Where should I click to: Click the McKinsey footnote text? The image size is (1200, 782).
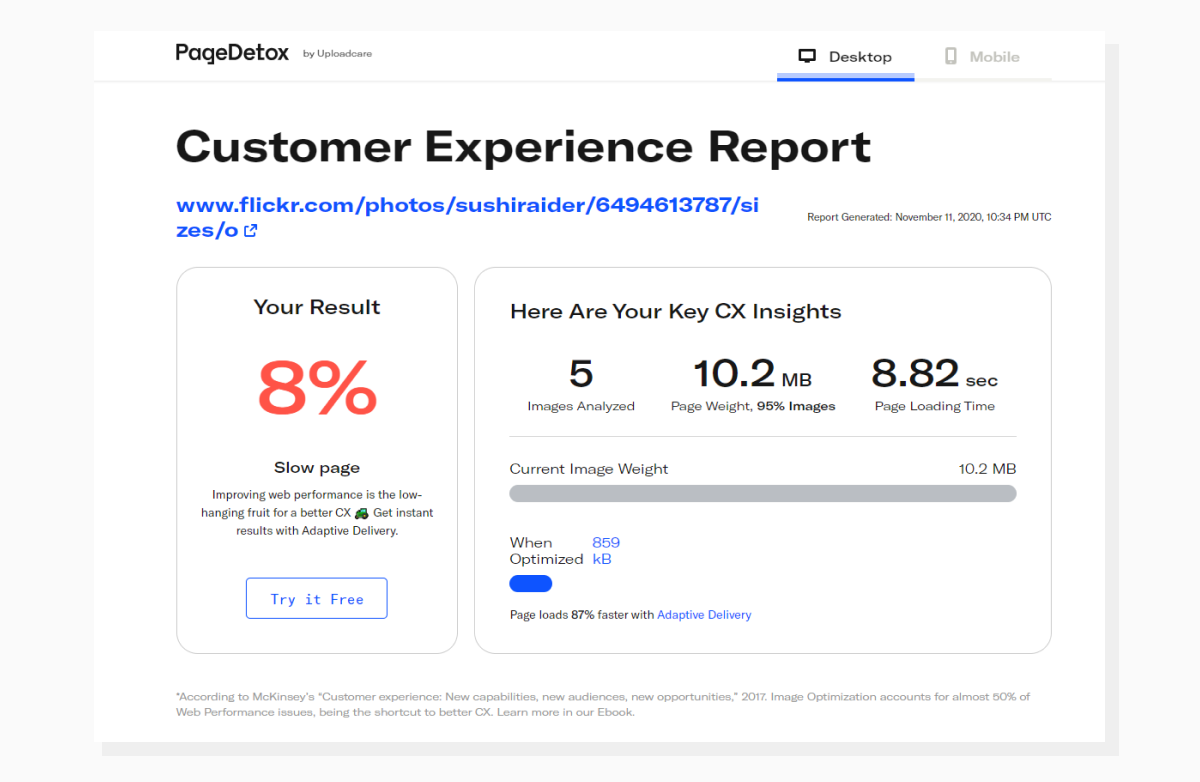coord(602,704)
